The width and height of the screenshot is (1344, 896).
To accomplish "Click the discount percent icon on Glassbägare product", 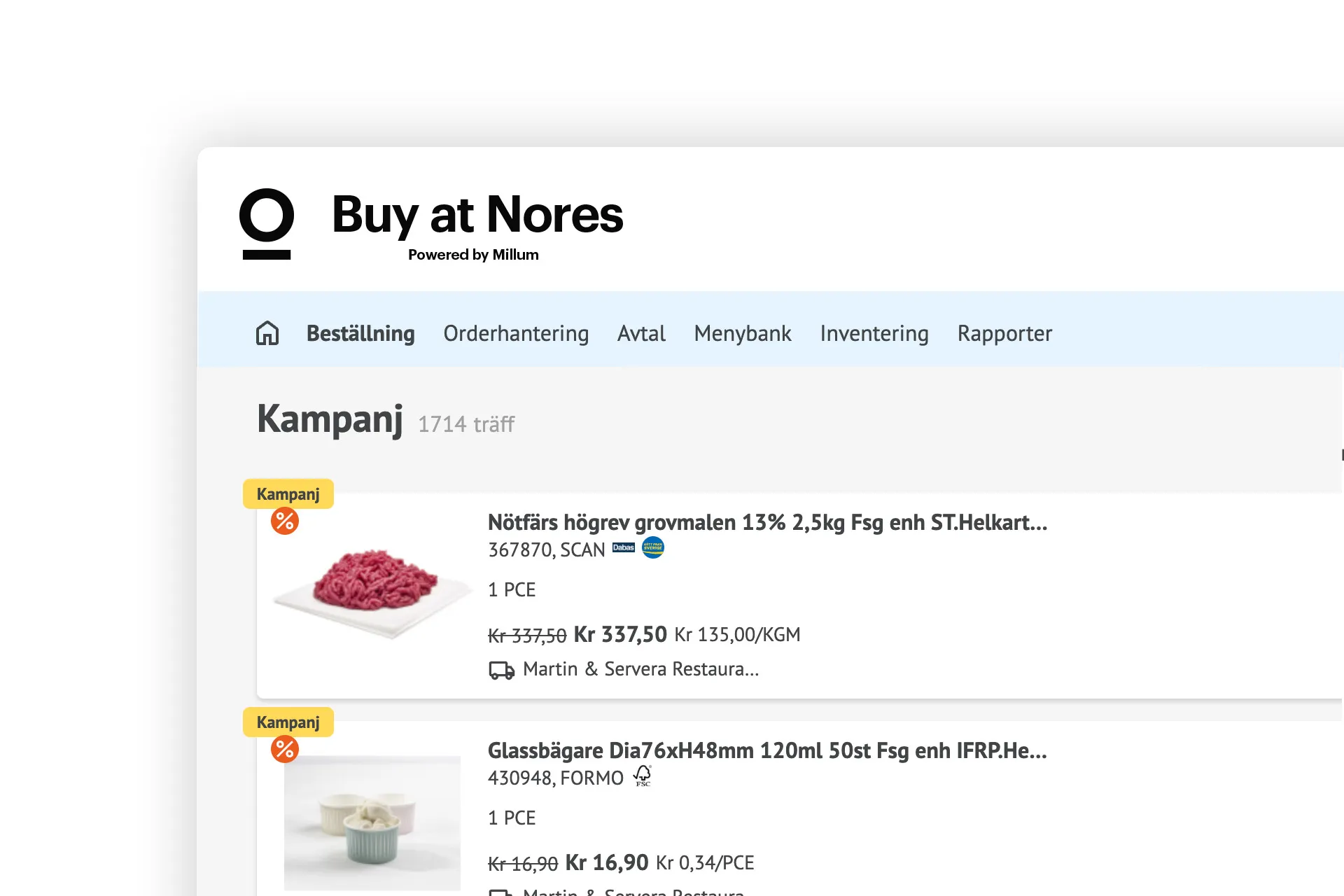I will click(x=284, y=749).
